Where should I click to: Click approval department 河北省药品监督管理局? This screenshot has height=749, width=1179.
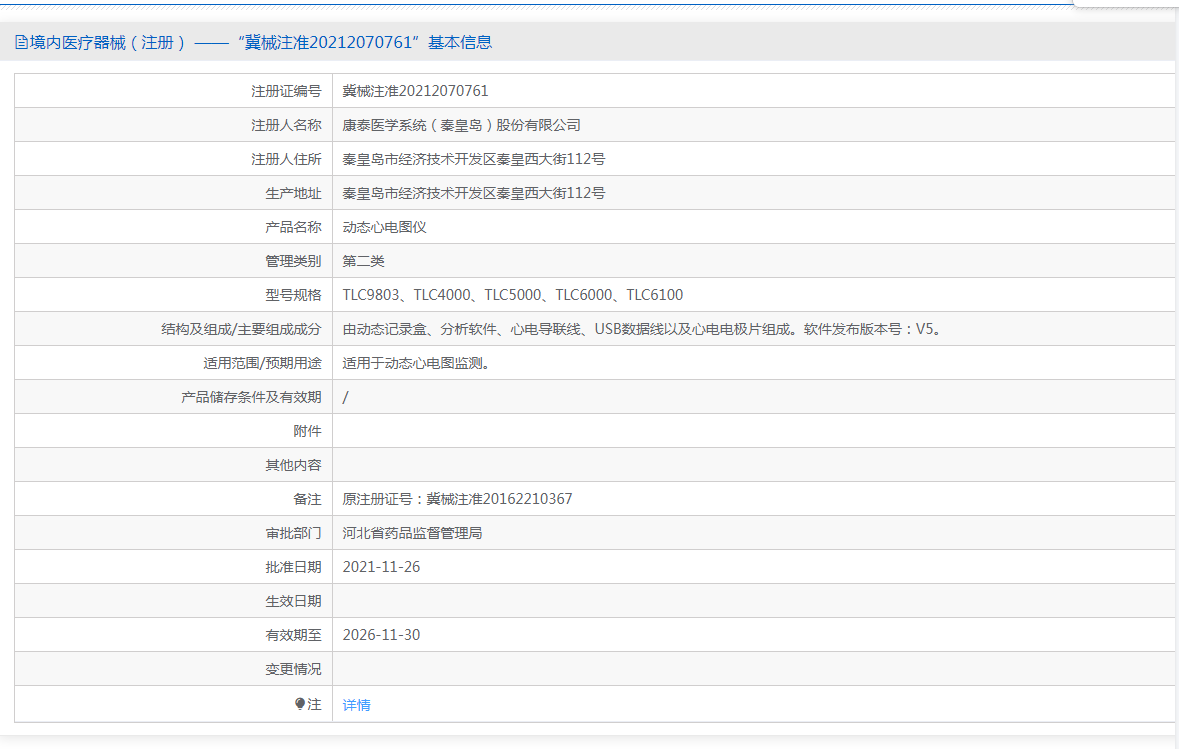click(x=412, y=533)
